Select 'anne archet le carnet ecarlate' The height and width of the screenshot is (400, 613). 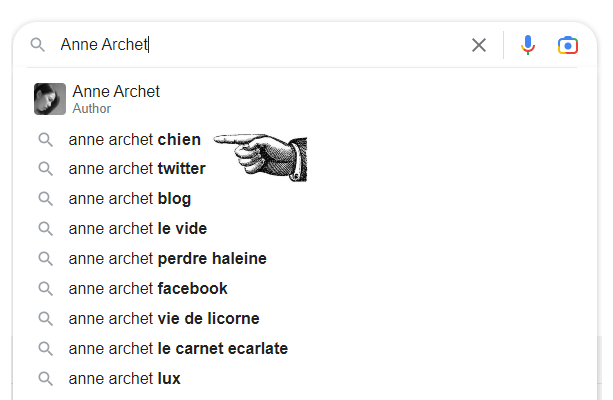pos(178,349)
